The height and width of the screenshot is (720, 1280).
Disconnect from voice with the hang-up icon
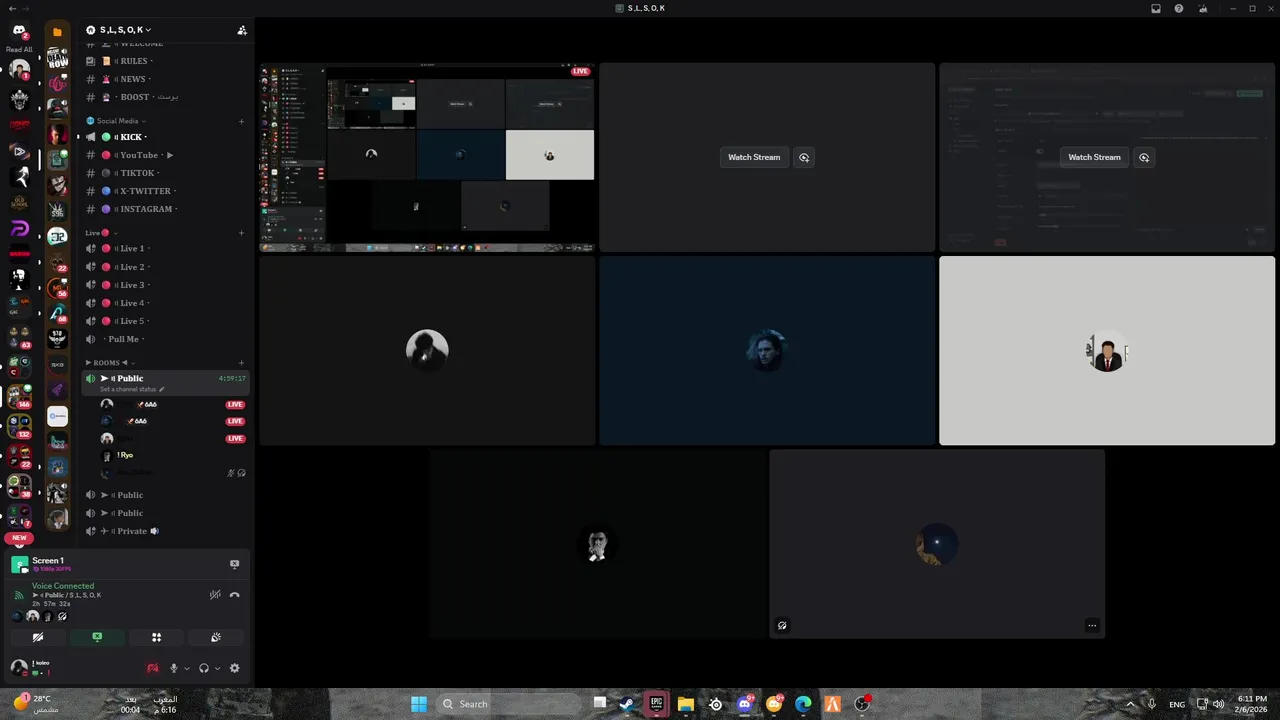click(x=235, y=595)
